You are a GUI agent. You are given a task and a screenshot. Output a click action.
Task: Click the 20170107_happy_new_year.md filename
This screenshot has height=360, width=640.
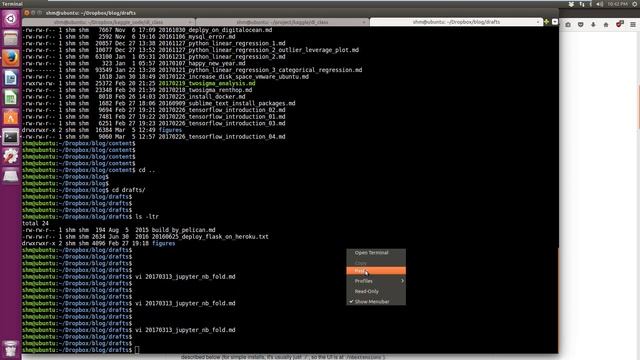tap(202, 63)
